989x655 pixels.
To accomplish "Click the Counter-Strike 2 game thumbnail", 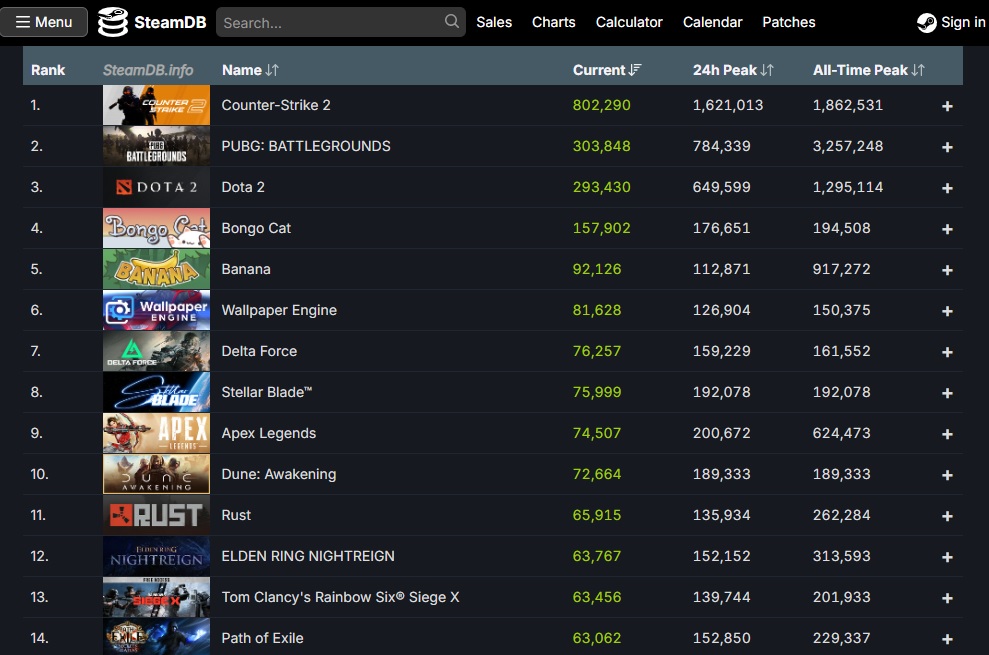I will pyautogui.click(x=156, y=105).
